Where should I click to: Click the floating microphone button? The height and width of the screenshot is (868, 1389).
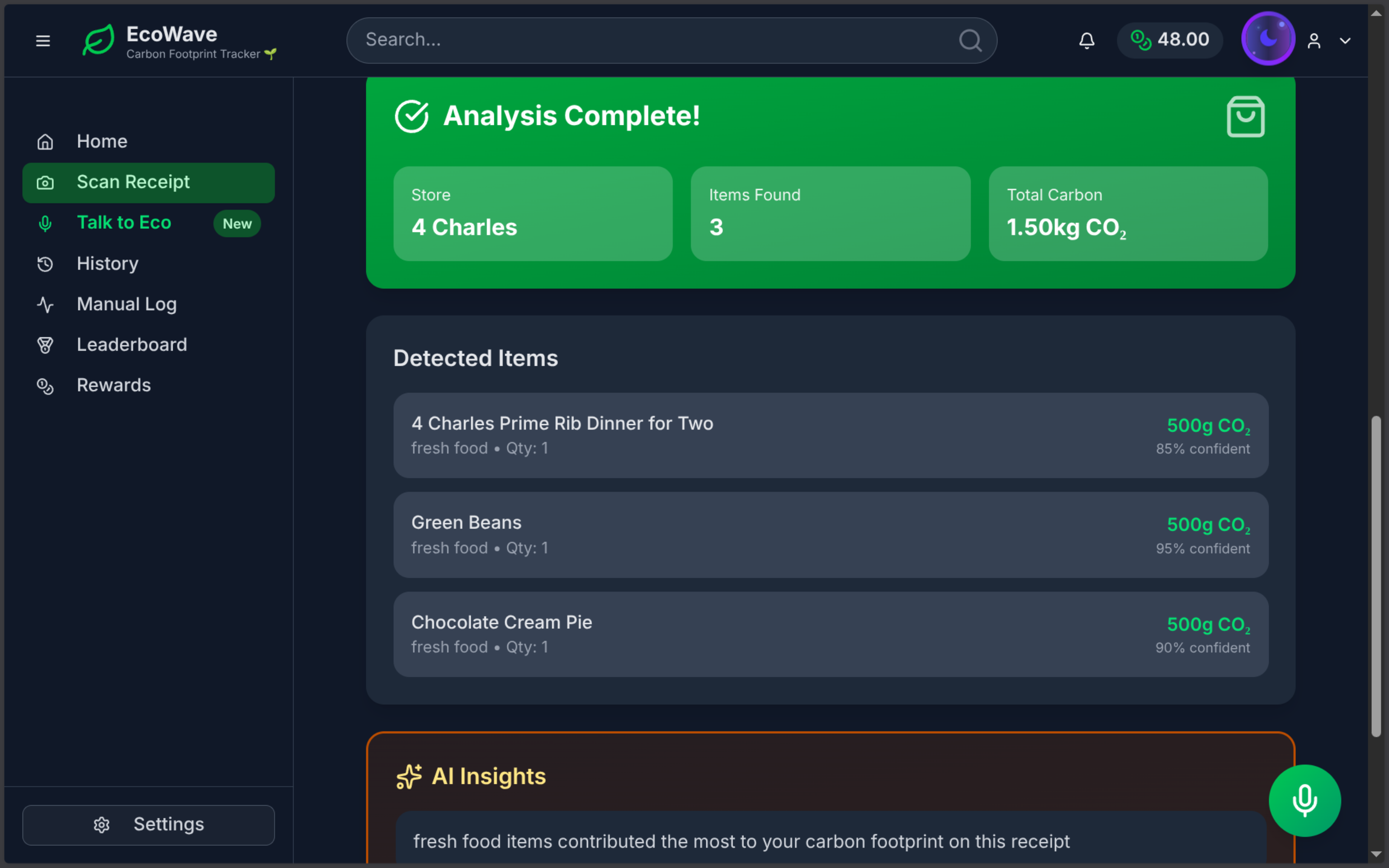1304,800
